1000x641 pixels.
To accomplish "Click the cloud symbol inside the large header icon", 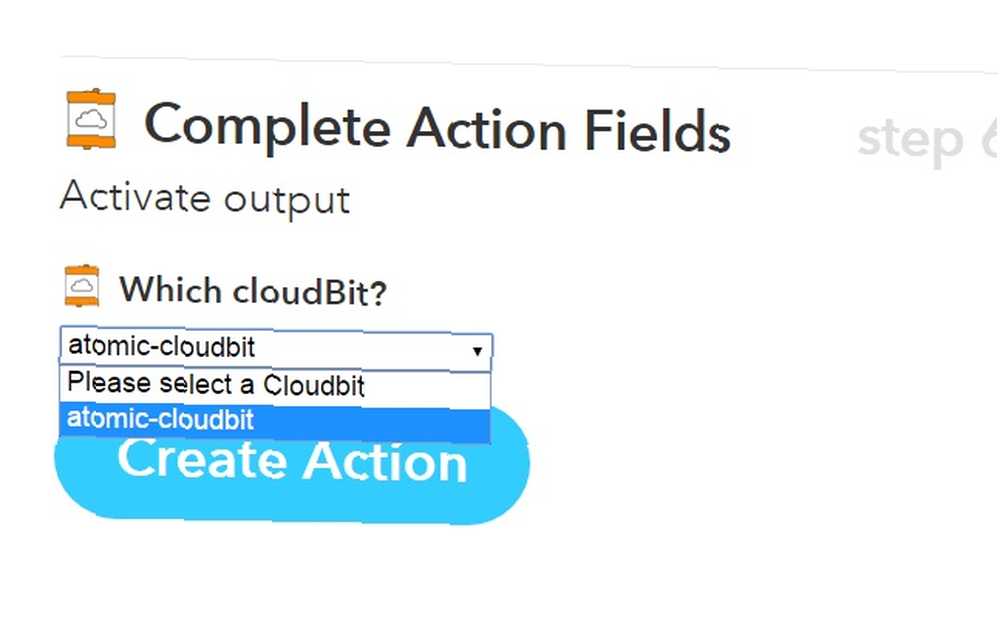I will (x=91, y=119).
